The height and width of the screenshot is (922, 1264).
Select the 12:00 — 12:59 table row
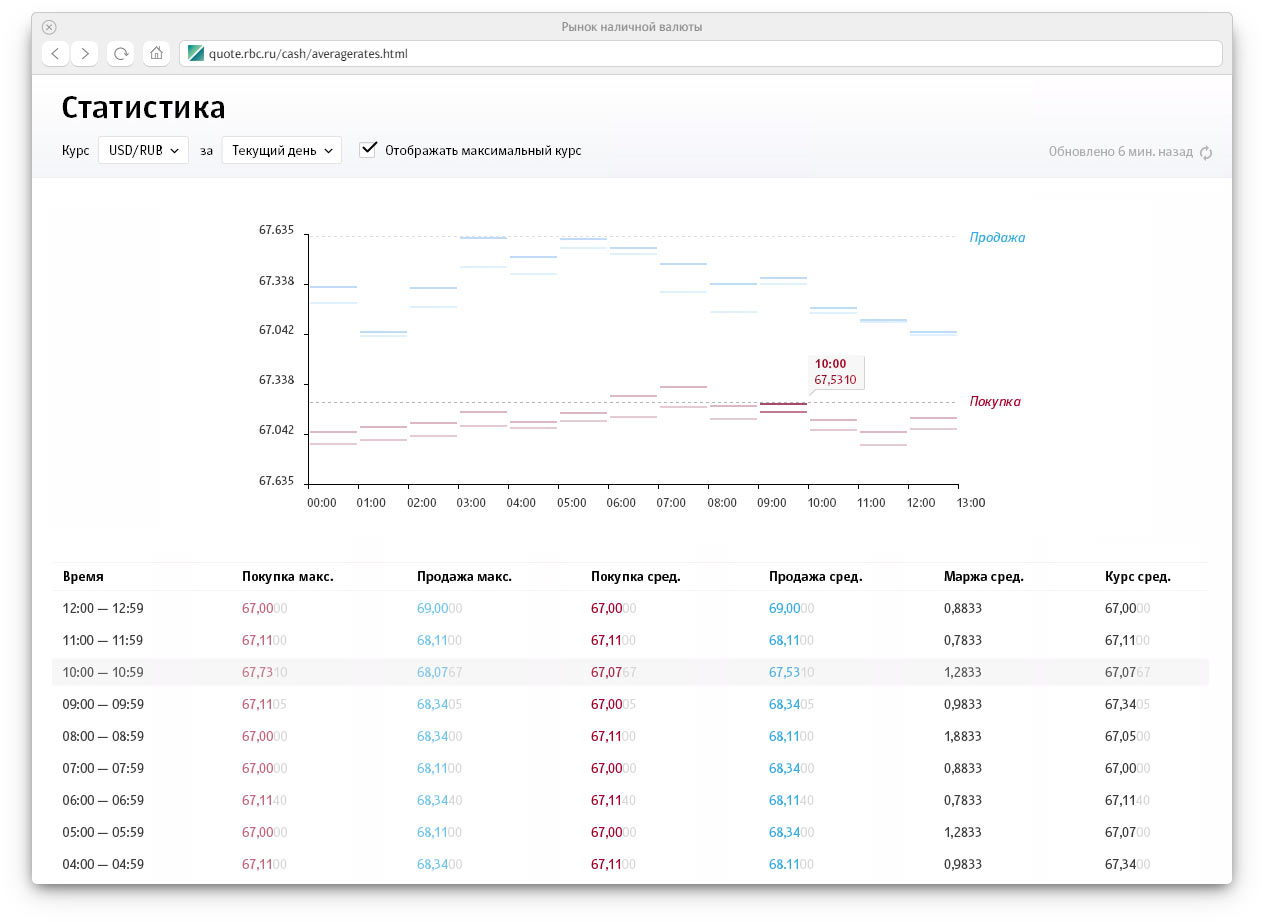(x=630, y=608)
